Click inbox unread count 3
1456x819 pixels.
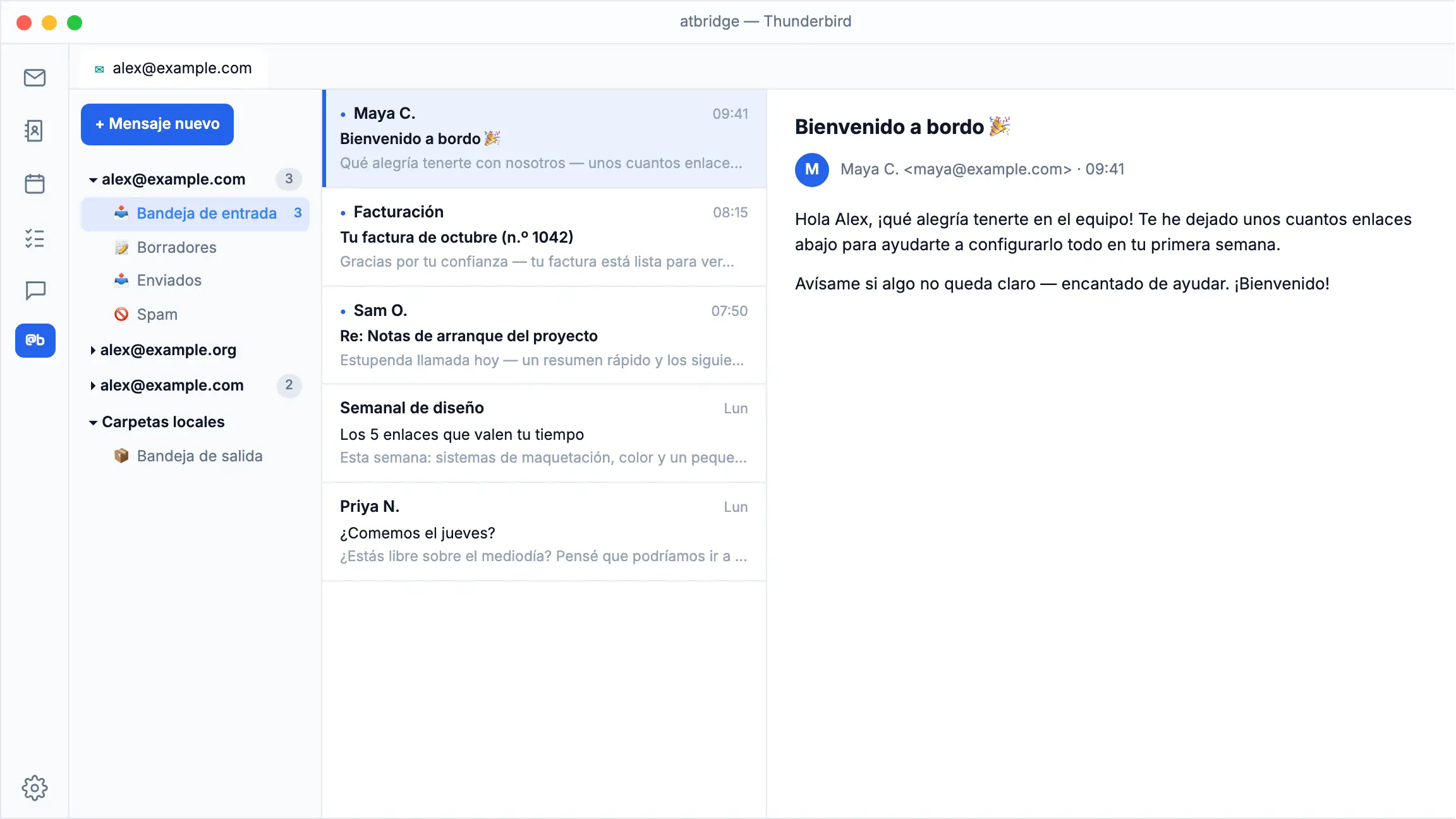tap(298, 213)
